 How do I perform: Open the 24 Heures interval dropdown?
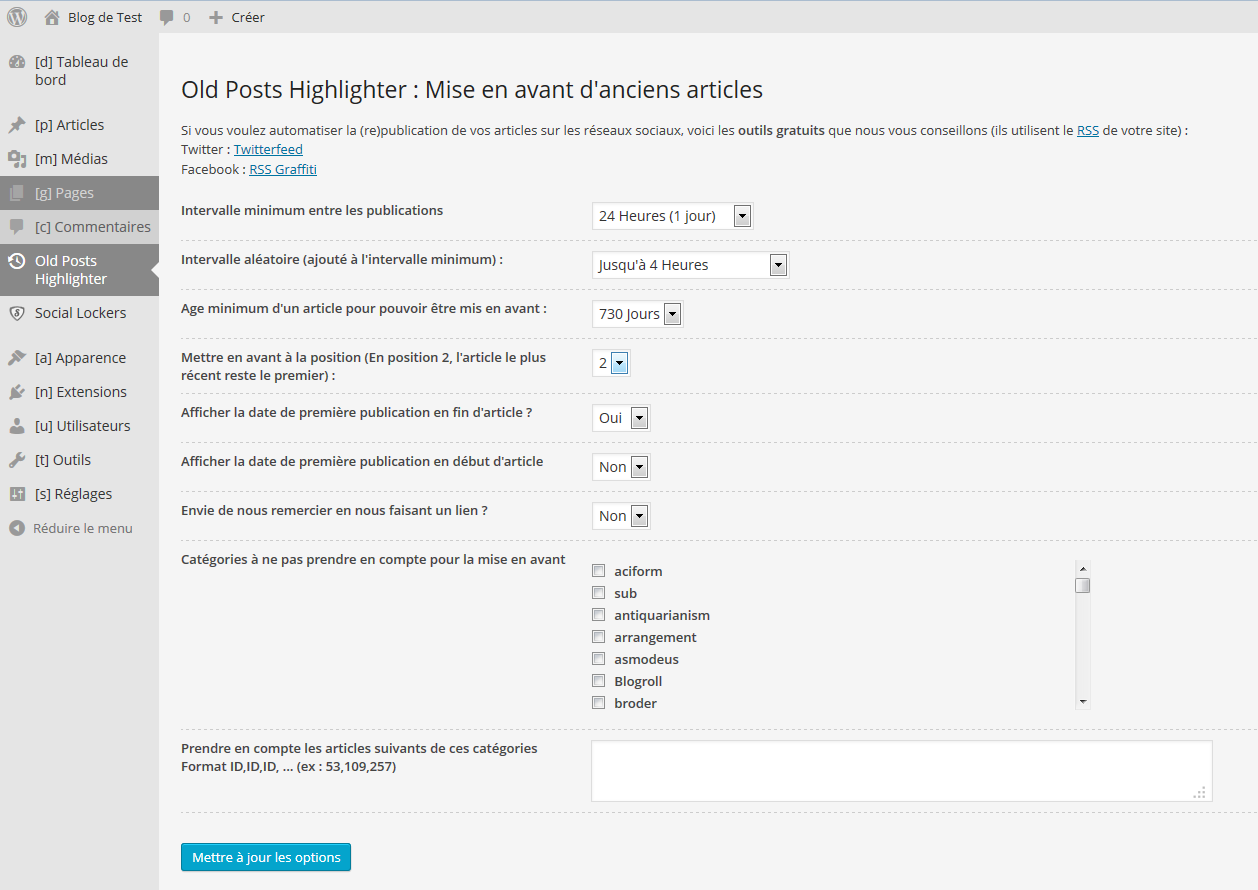coord(672,216)
